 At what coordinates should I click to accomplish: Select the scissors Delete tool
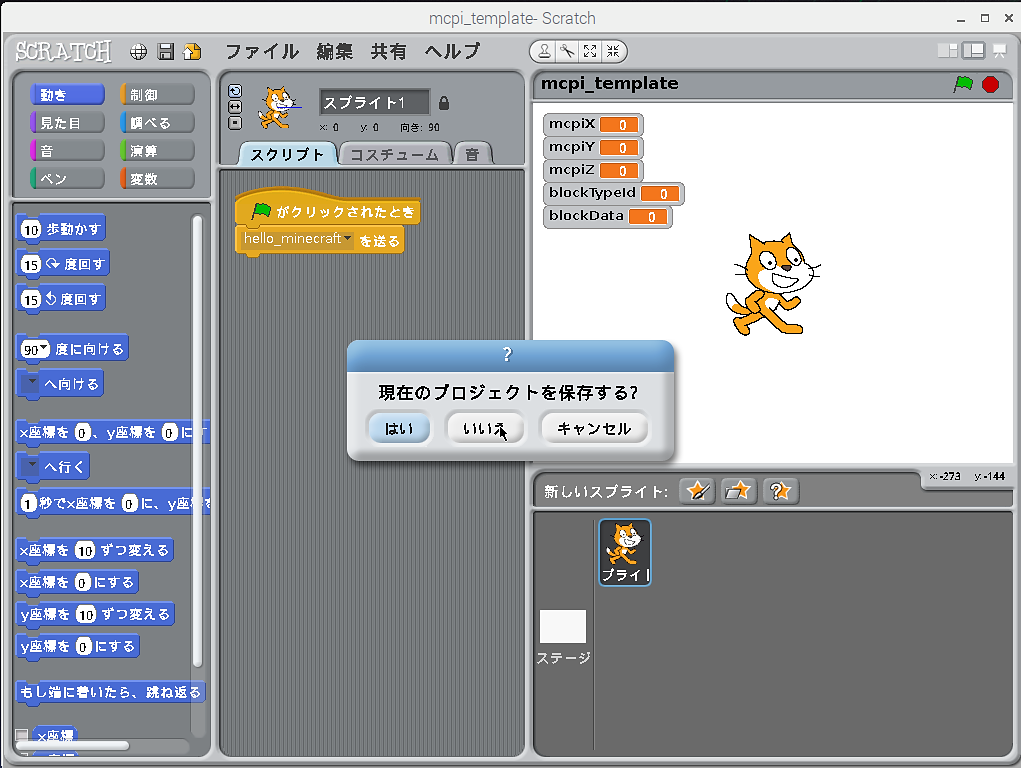point(567,51)
